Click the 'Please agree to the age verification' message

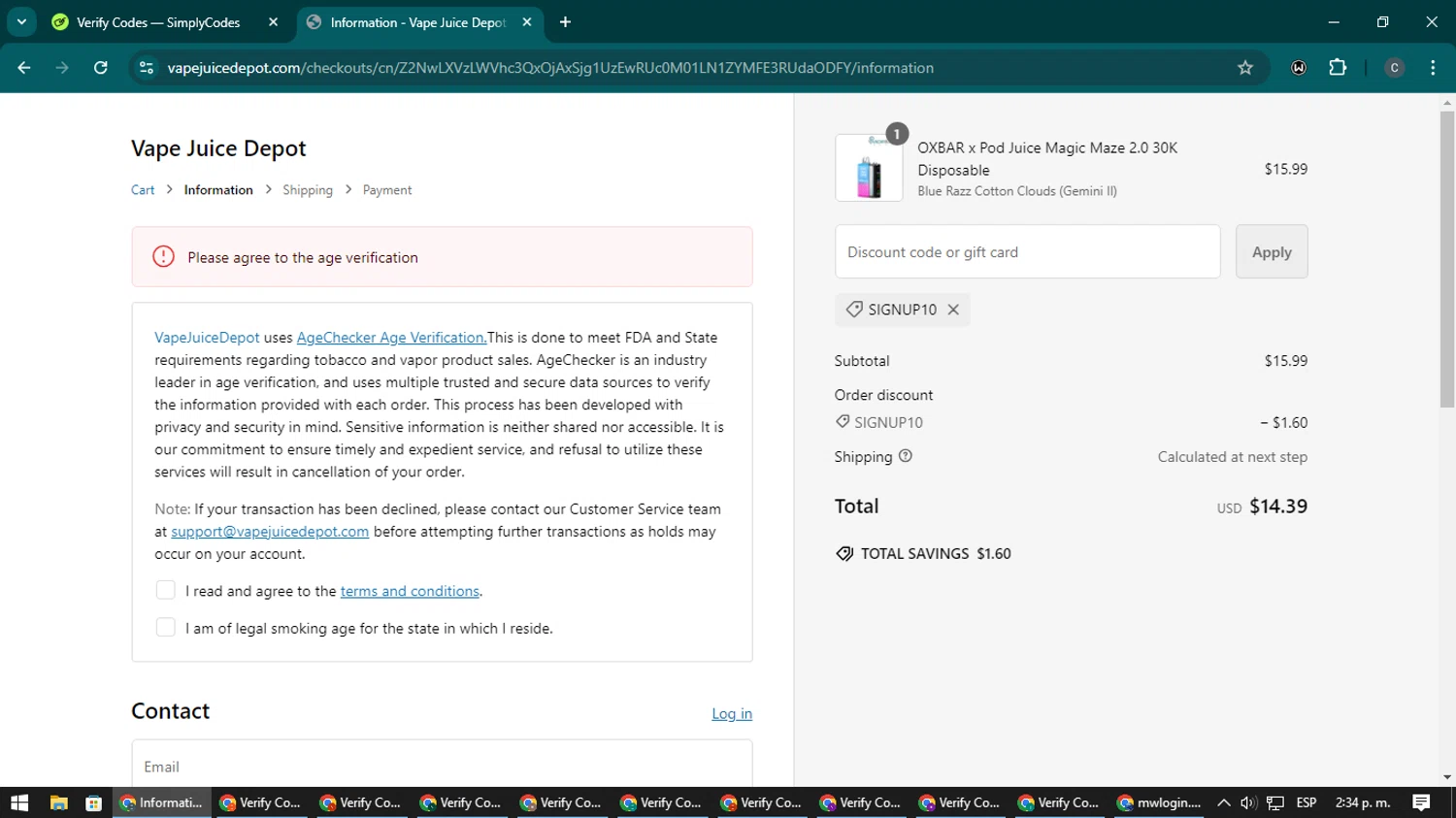click(303, 257)
